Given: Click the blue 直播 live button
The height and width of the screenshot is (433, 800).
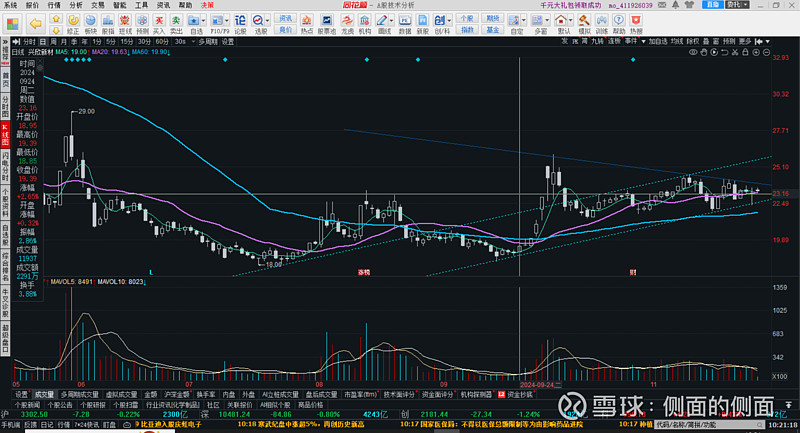Looking at the screenshot, I should pyautogui.click(x=712, y=5).
